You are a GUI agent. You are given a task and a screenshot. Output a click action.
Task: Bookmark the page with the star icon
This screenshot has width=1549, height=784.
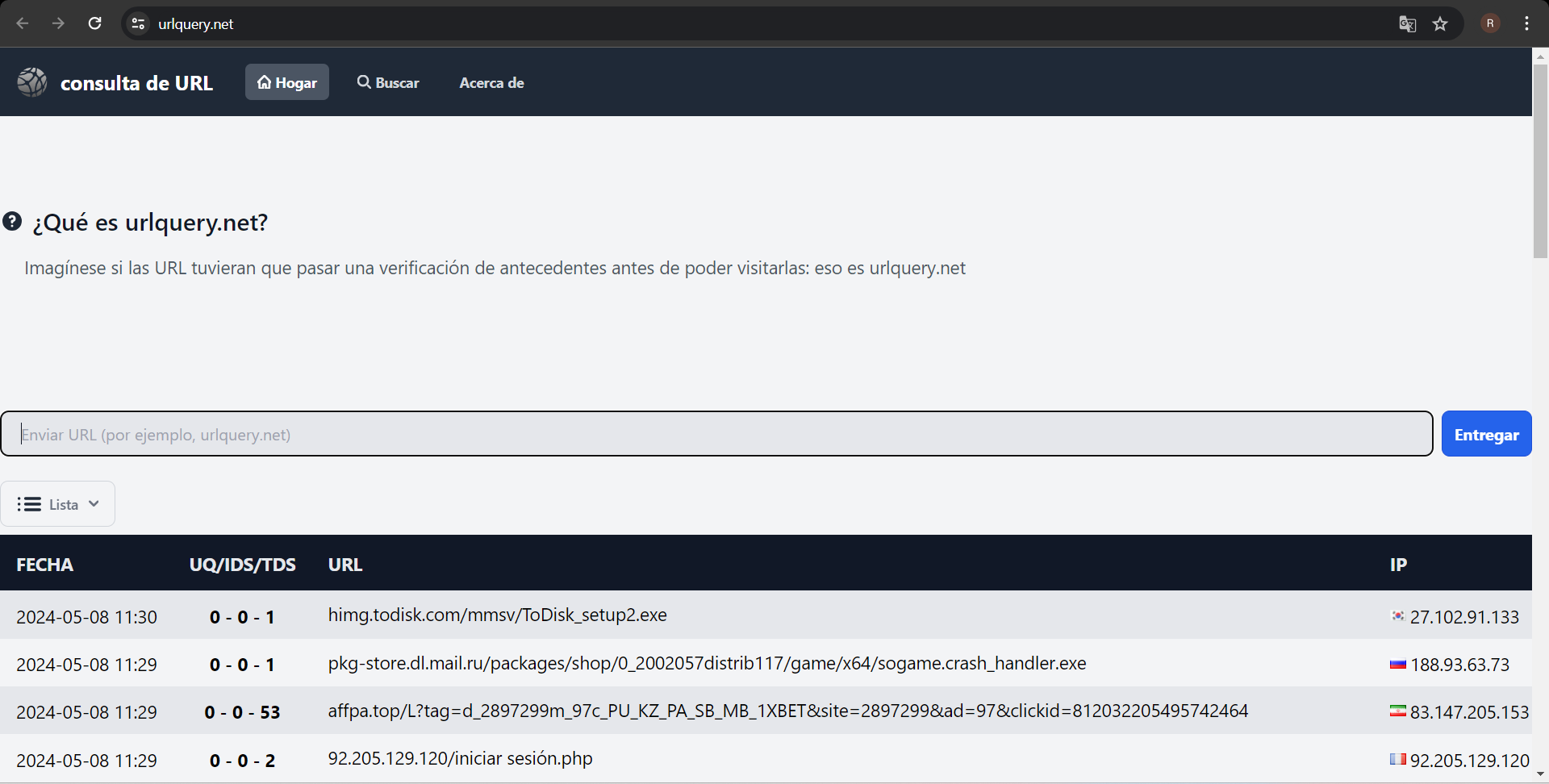[x=1441, y=23]
